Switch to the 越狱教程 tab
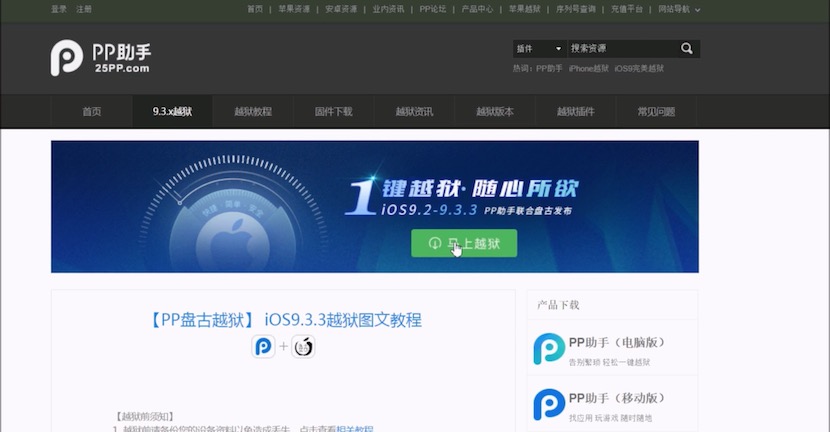 253,112
